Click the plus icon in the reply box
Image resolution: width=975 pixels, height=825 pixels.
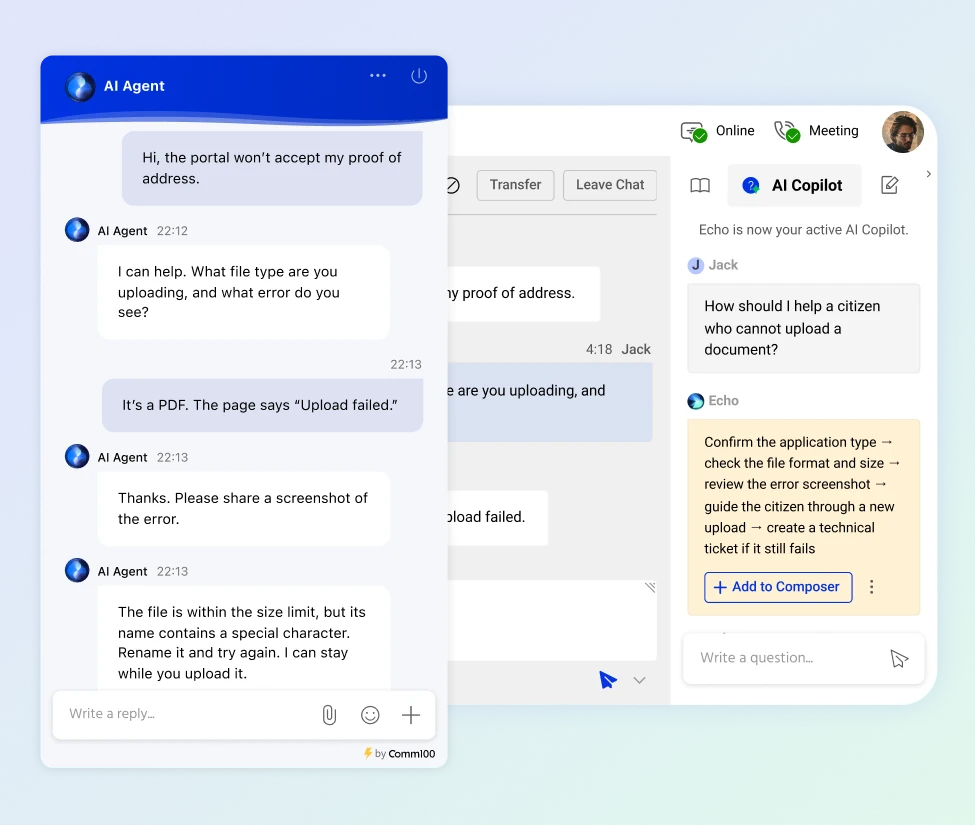point(410,715)
